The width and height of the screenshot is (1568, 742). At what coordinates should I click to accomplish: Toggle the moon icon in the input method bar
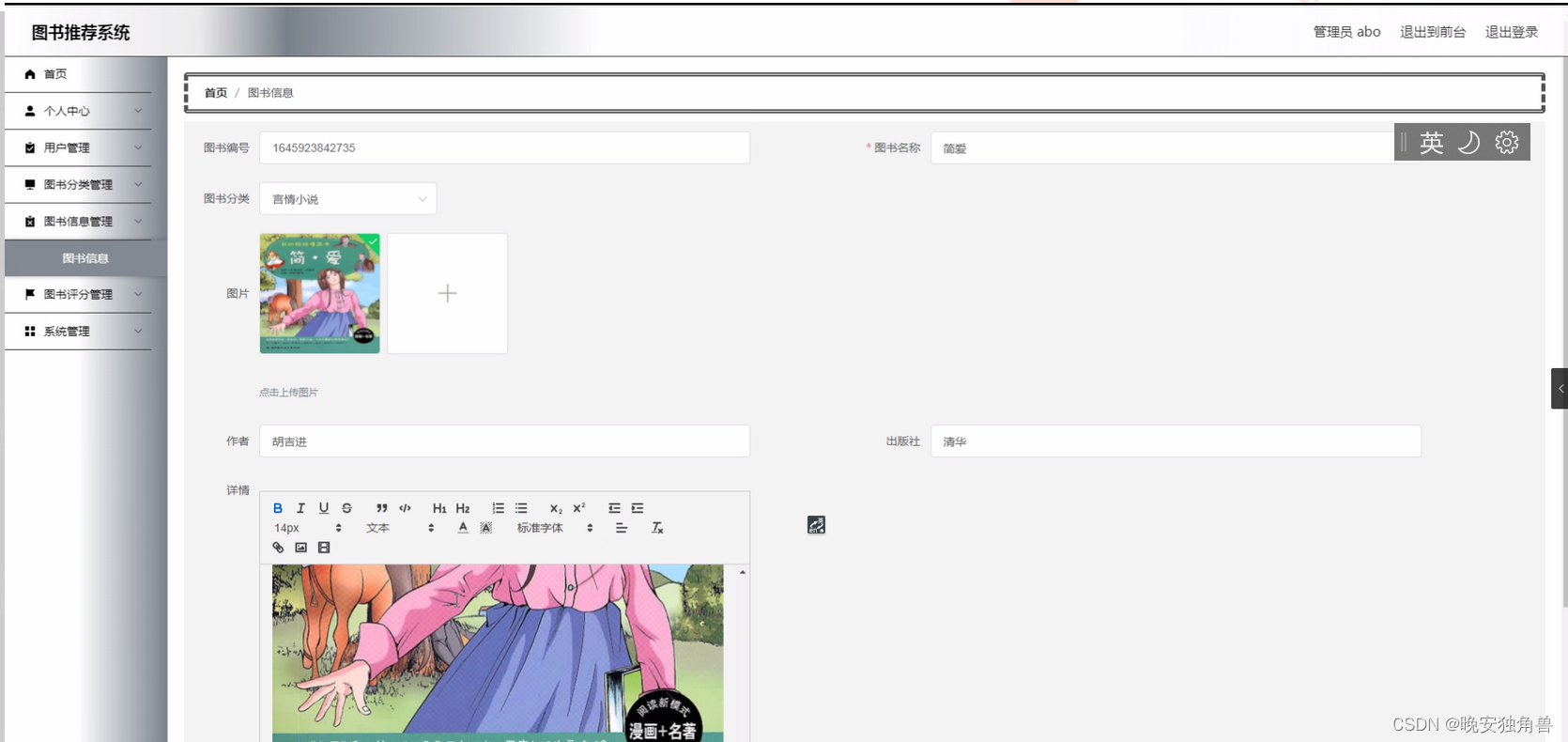1468,142
